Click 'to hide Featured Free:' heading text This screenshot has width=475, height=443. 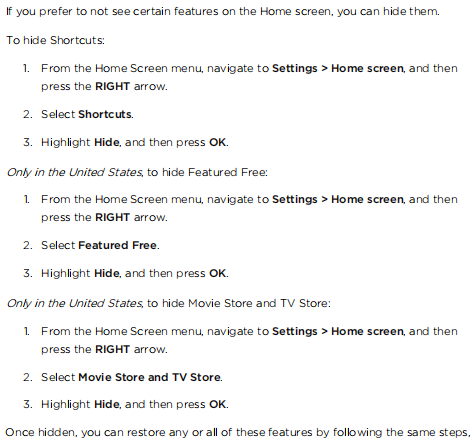point(207,173)
